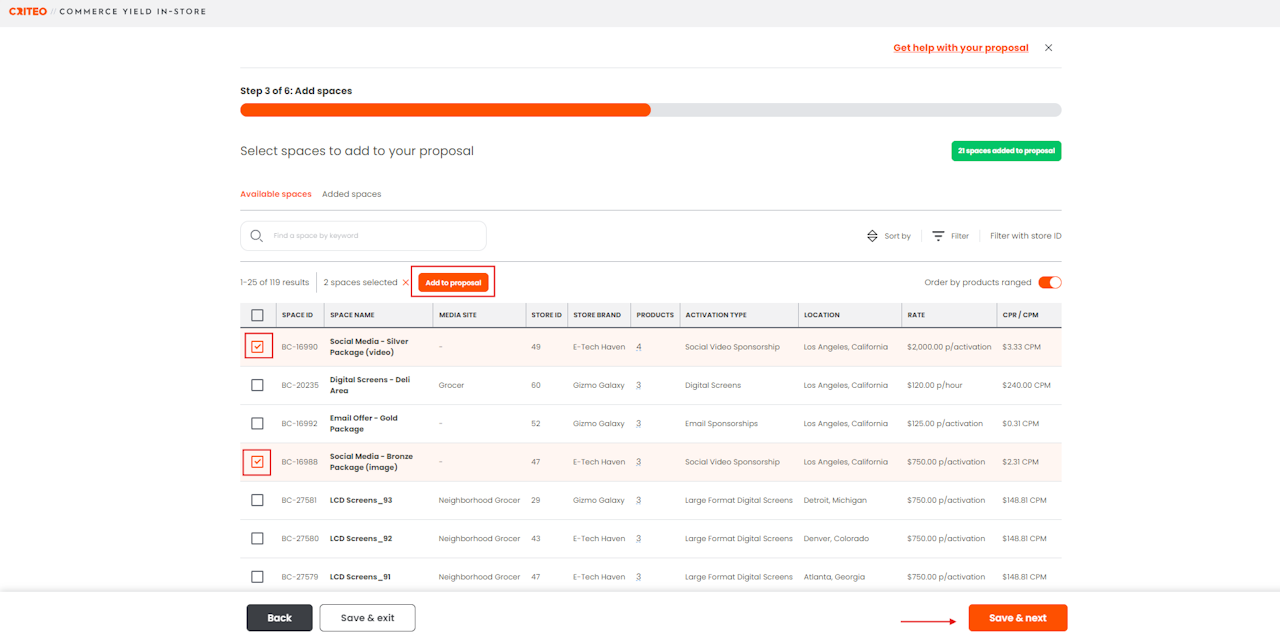Open the Sort by dropdown
1280x637 pixels.
pos(897,236)
